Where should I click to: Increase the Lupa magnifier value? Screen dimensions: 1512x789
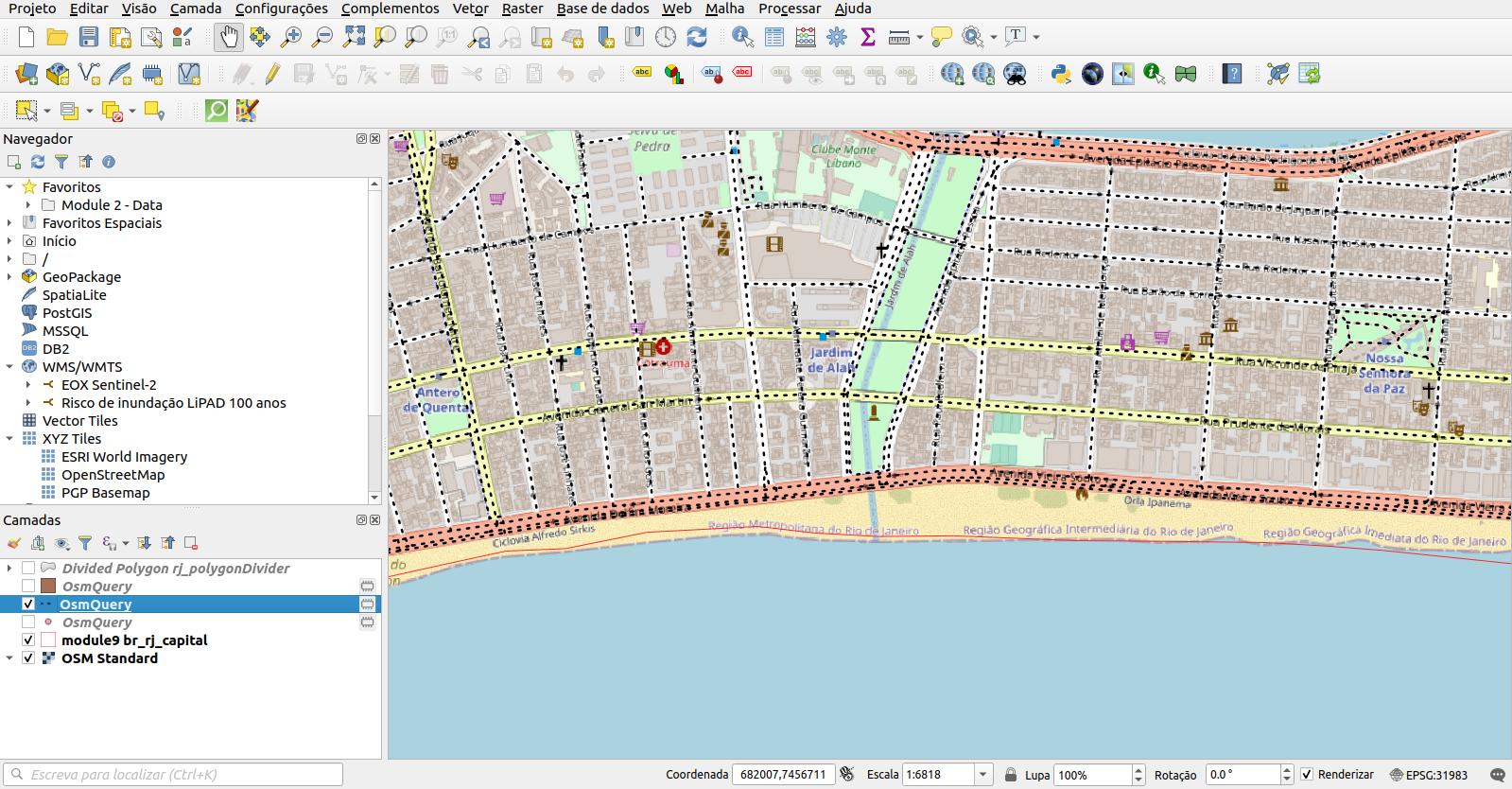tap(1138, 770)
